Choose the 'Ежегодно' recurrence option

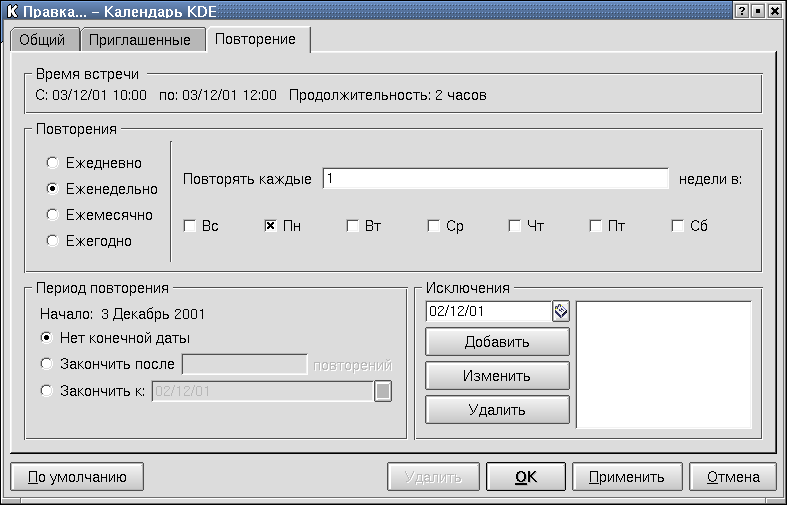pos(52,240)
